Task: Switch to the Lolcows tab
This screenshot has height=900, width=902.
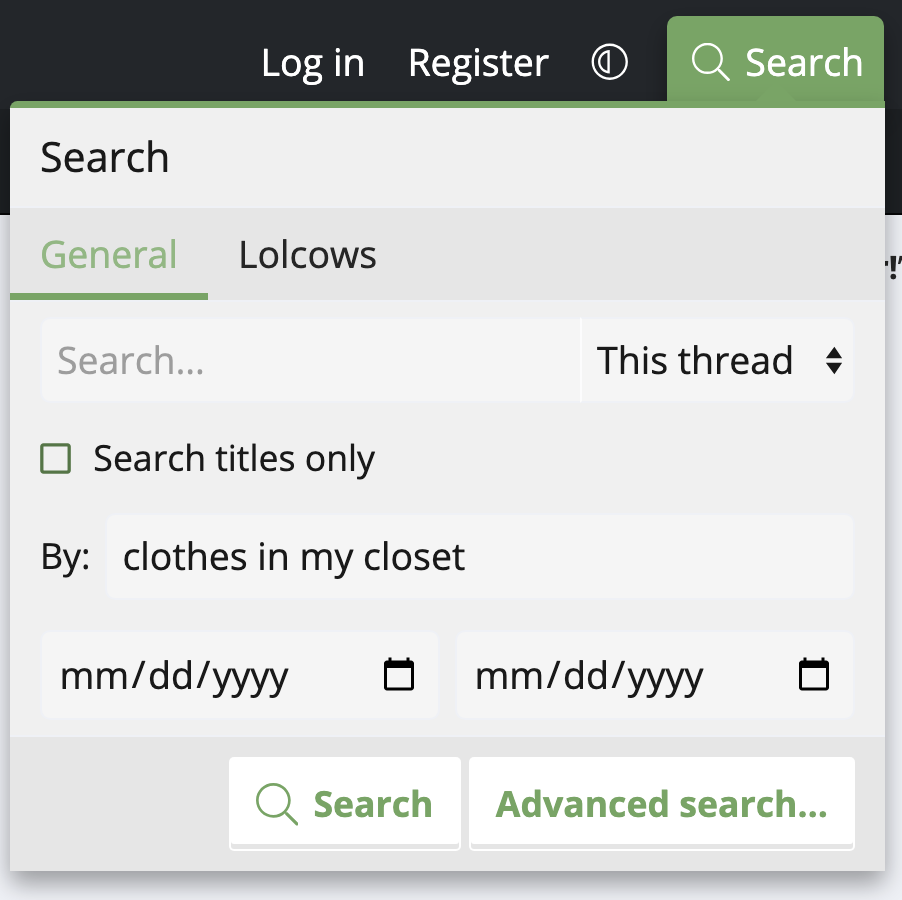Action: tap(307, 255)
